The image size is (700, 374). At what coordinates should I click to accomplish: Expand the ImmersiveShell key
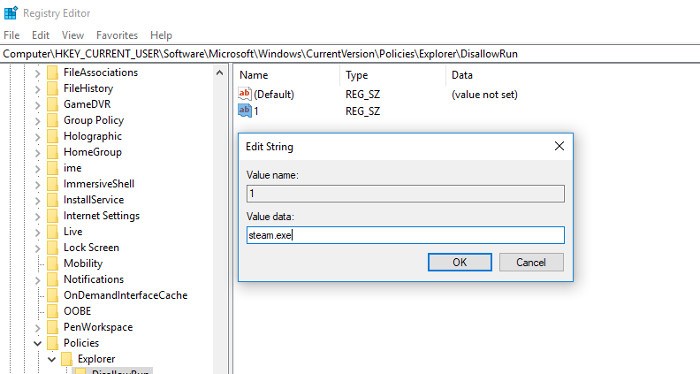click(x=38, y=185)
